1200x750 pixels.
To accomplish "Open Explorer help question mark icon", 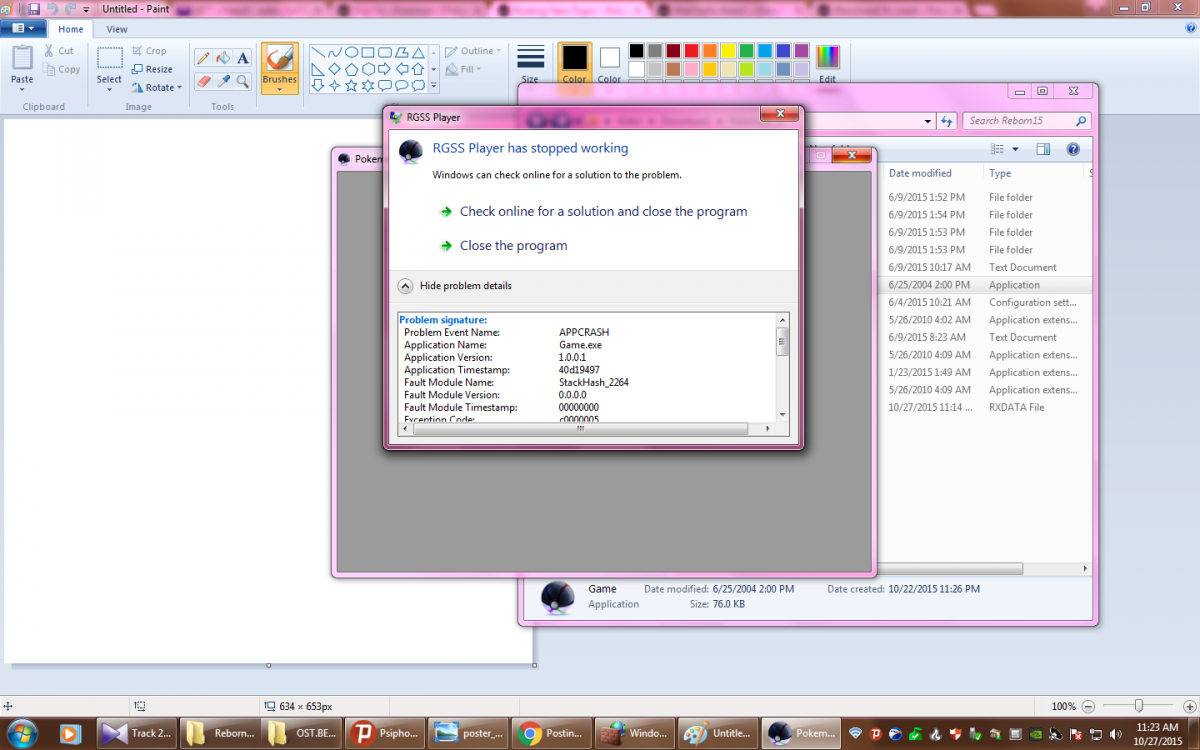I will click(1073, 149).
